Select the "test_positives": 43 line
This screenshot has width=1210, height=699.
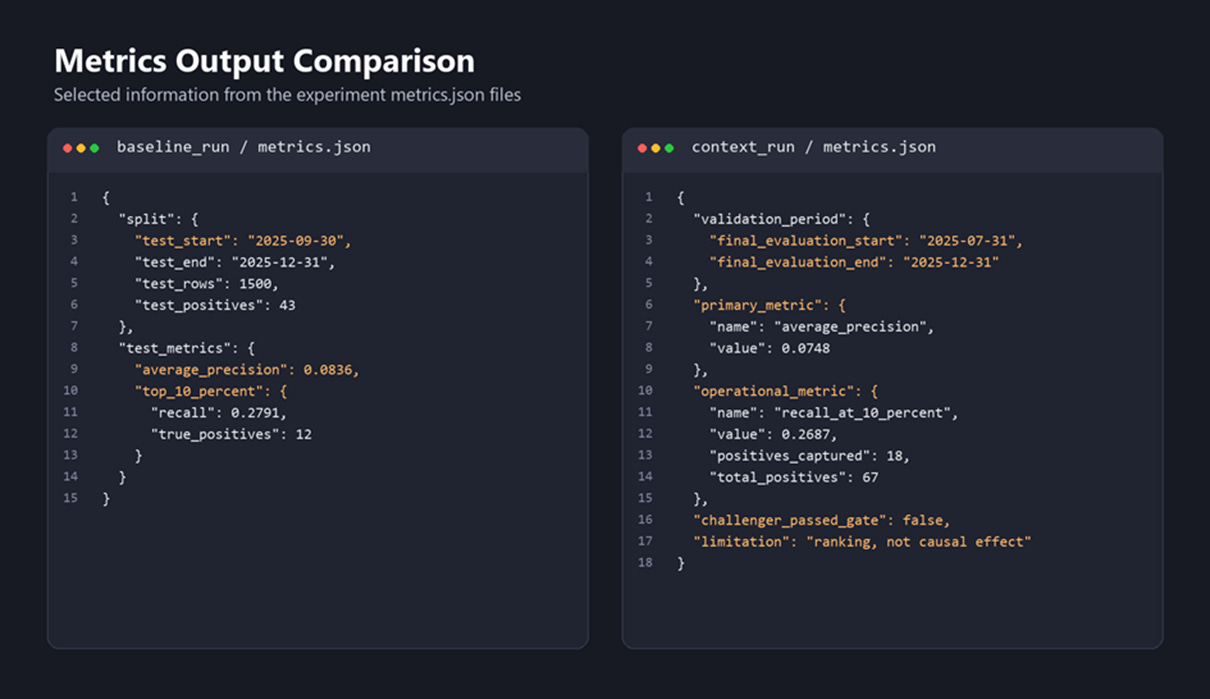pos(215,305)
